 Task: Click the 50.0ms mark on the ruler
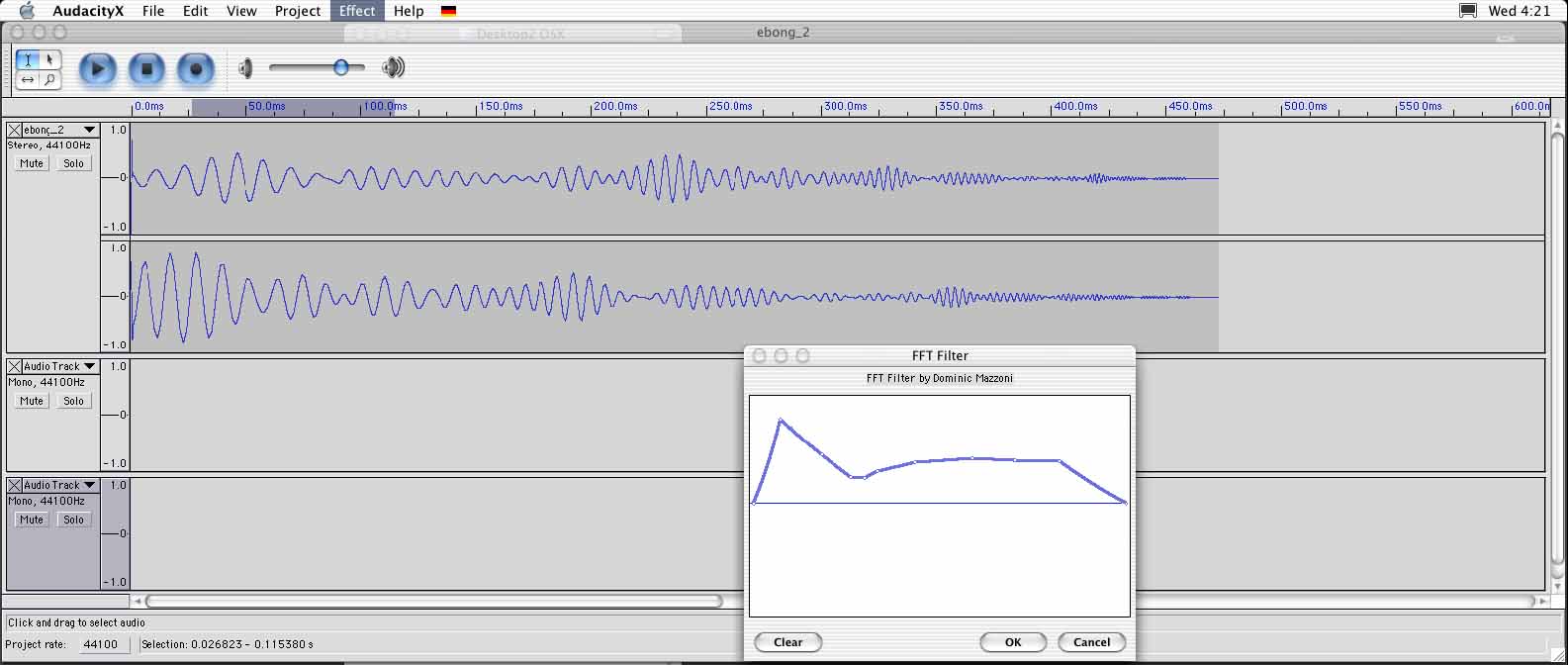[x=266, y=106]
